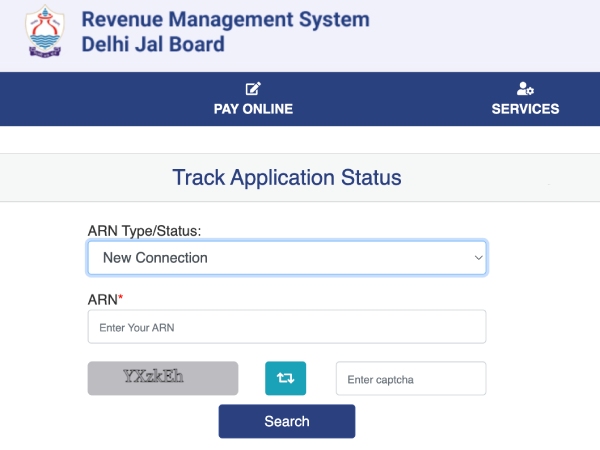The image size is (600, 450).
Task: Click the ARN required field label
Action: 105,300
